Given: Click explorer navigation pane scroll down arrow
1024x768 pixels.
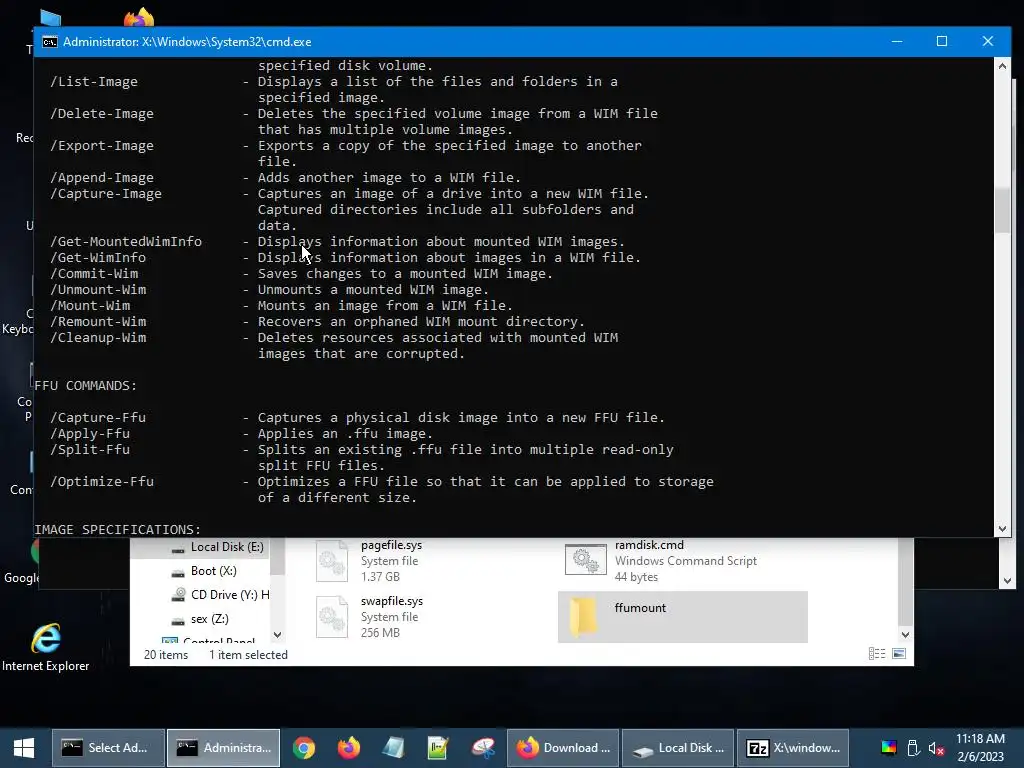Looking at the screenshot, I should coord(278,634).
